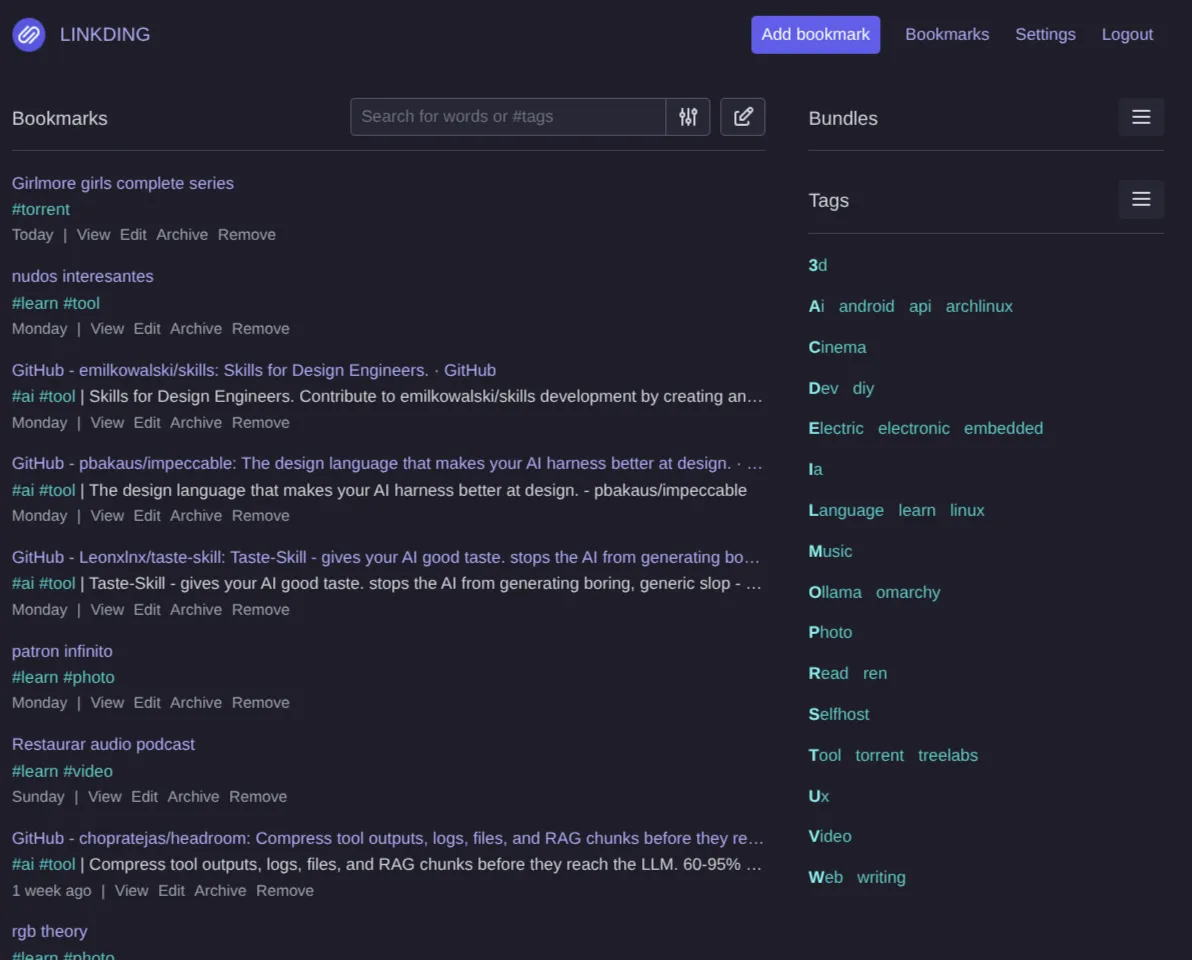Screen dimensions: 1192x960
Task: Choose the omarchy tag
Action: 908,592
